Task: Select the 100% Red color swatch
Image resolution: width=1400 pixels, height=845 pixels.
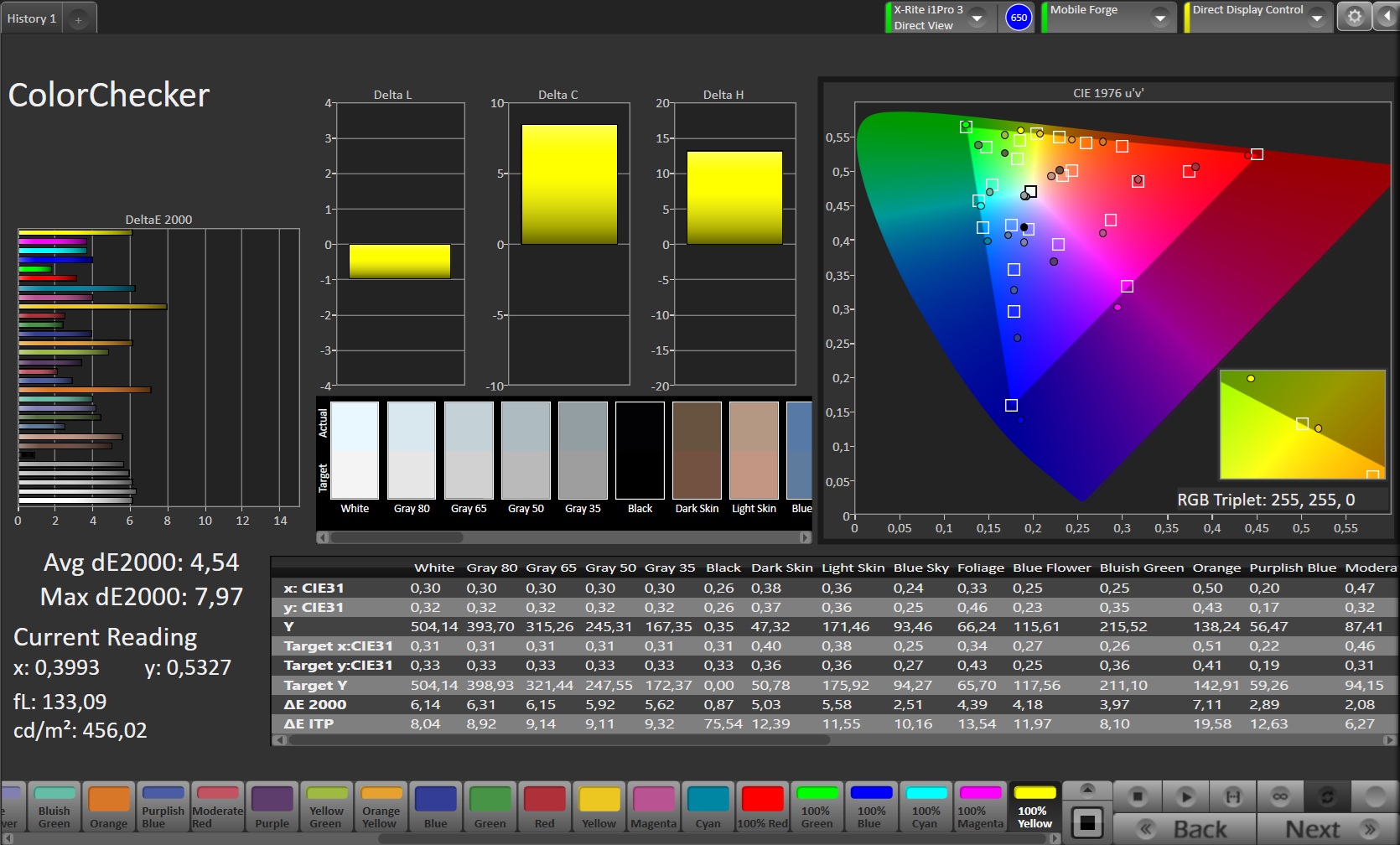Action: click(x=762, y=807)
